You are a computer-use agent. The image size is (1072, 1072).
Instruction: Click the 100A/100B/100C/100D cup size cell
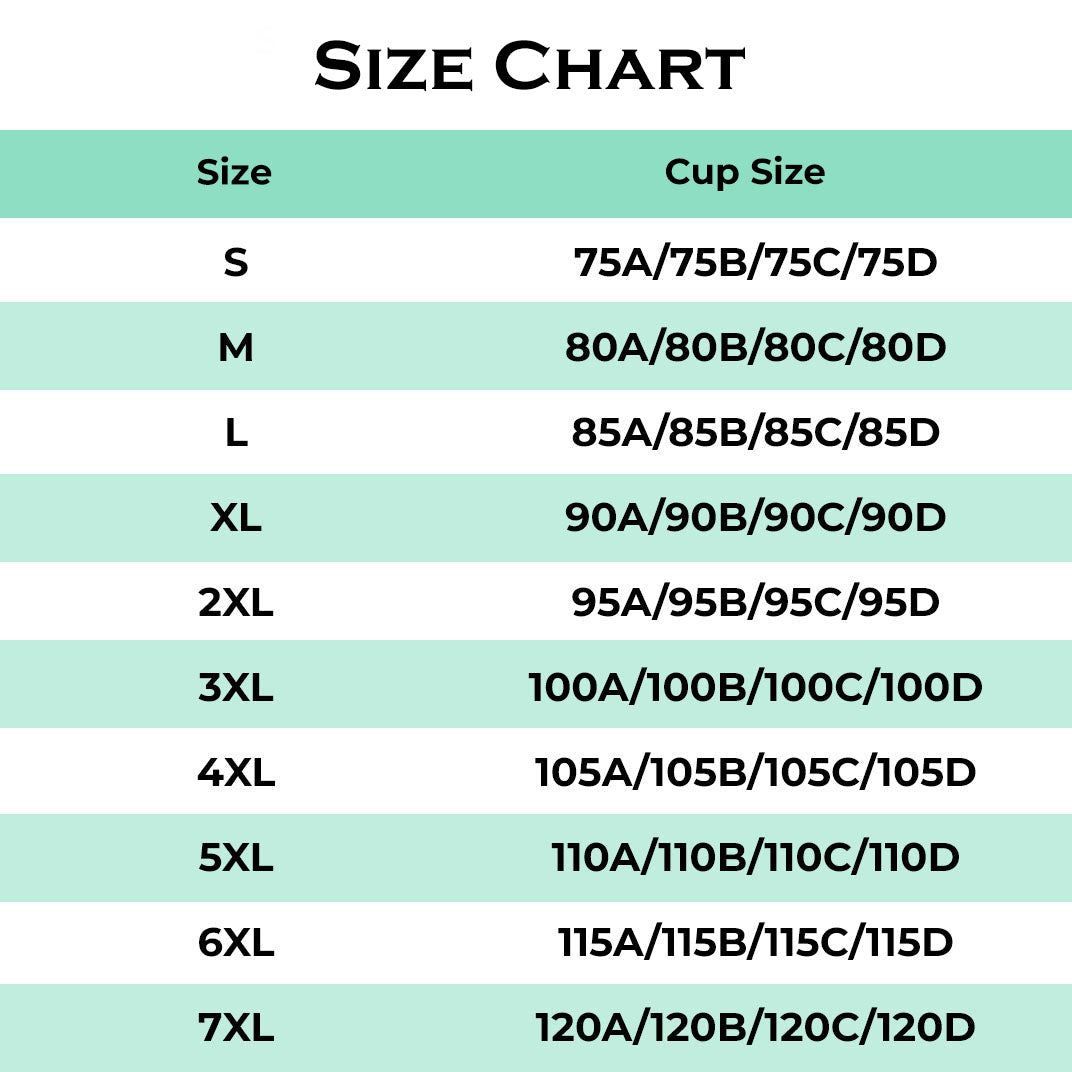(x=755, y=687)
